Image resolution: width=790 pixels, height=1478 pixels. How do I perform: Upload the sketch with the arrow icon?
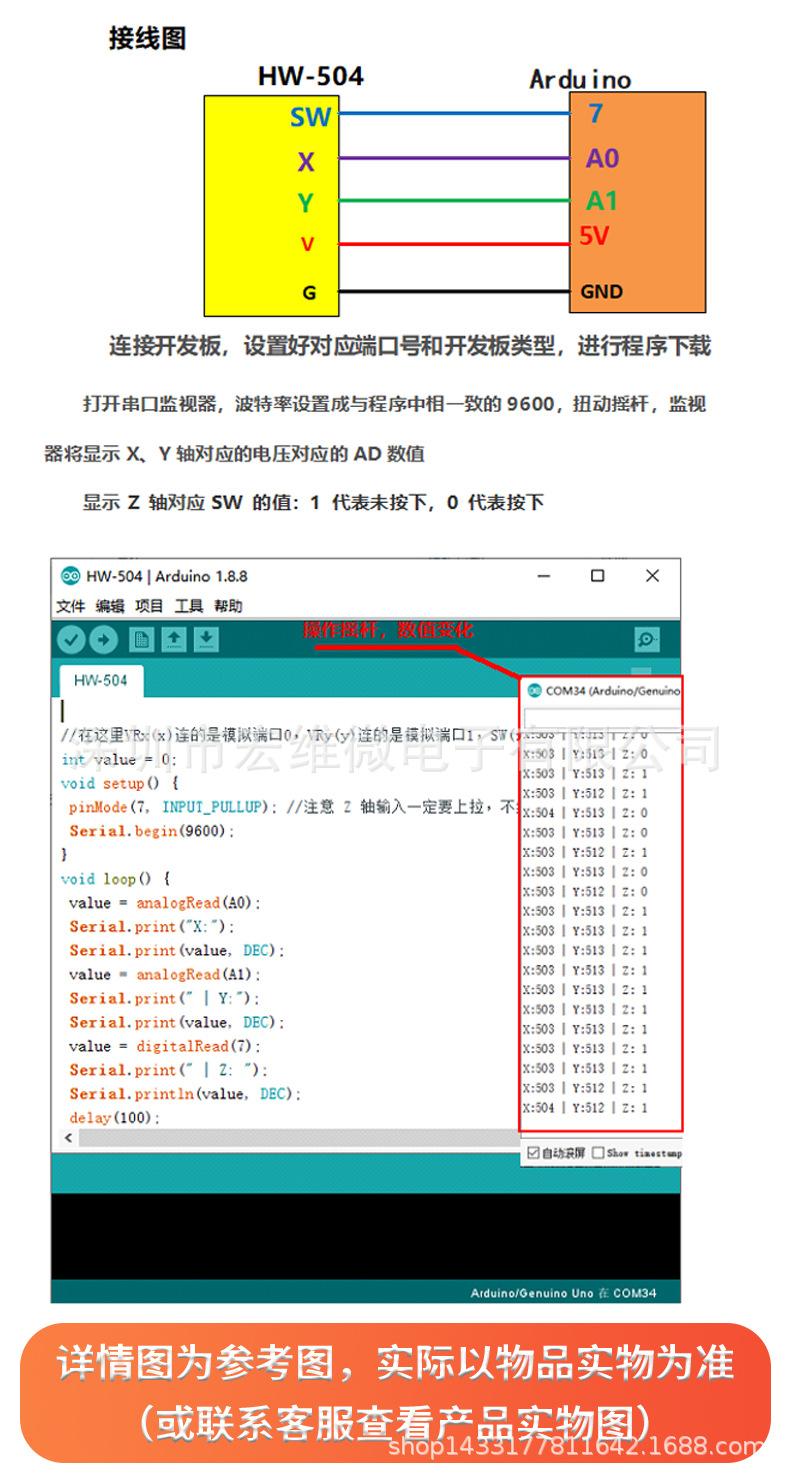(103, 639)
